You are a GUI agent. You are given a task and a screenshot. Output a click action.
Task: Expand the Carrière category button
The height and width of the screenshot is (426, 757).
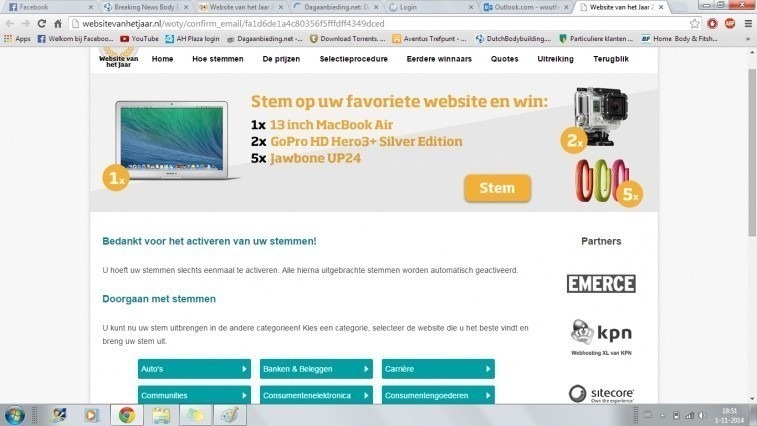tap(438, 369)
